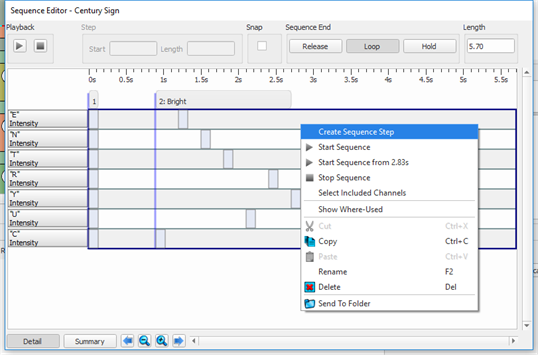Choose Stop Sequence menu entry
538x360 pixels.
(389, 178)
